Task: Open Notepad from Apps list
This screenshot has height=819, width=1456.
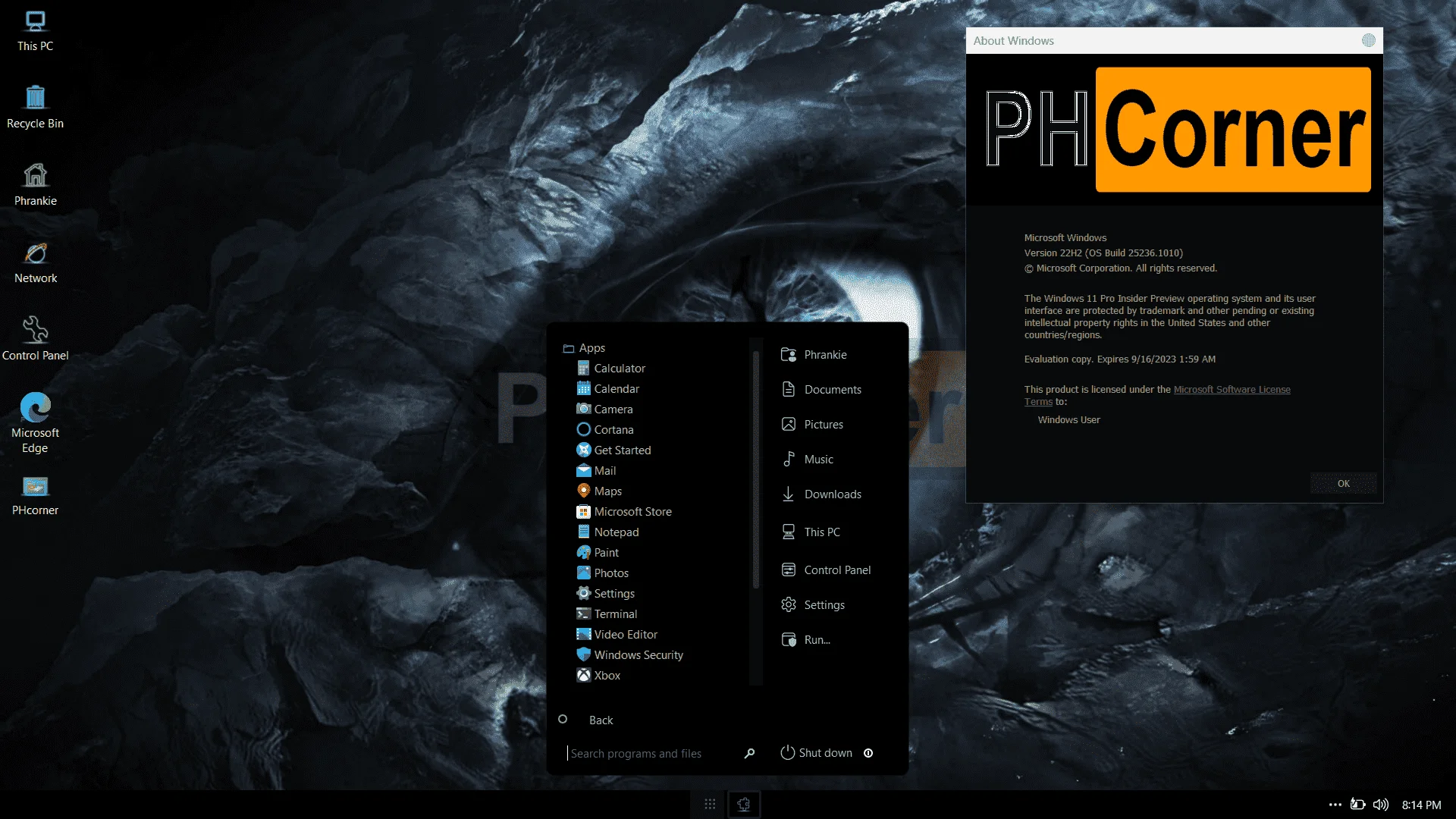Action: (x=607, y=532)
